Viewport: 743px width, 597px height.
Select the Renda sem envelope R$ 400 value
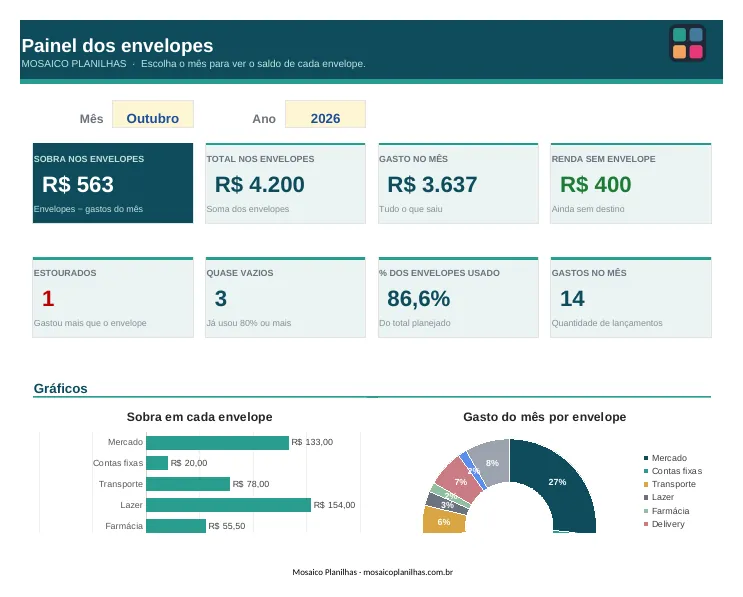(596, 185)
